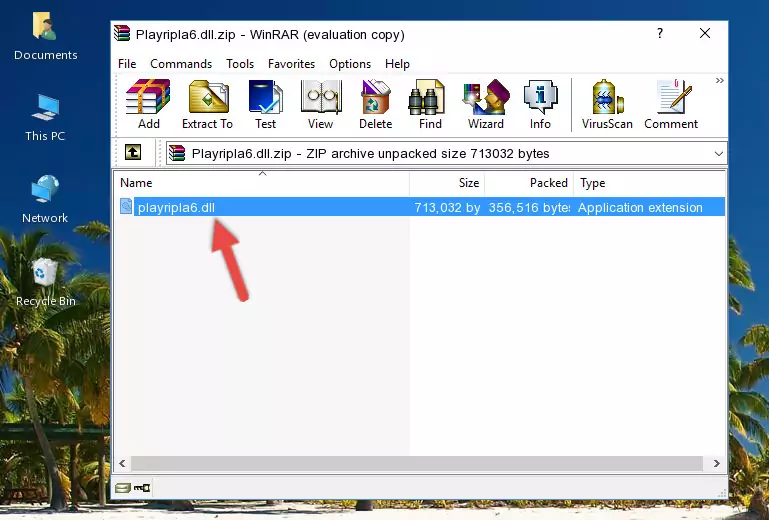
Task: Start VirusScan on the archive
Action: (607, 104)
